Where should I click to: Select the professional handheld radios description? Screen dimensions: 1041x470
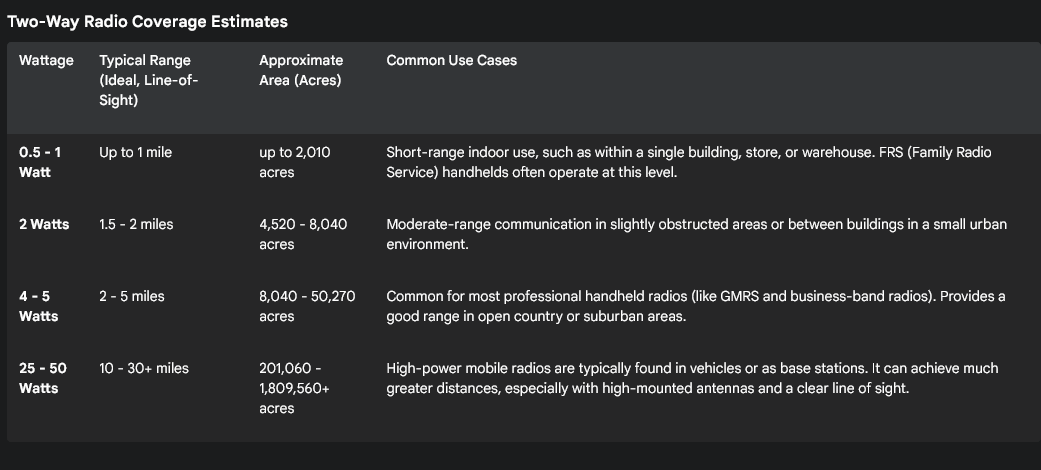(x=696, y=306)
